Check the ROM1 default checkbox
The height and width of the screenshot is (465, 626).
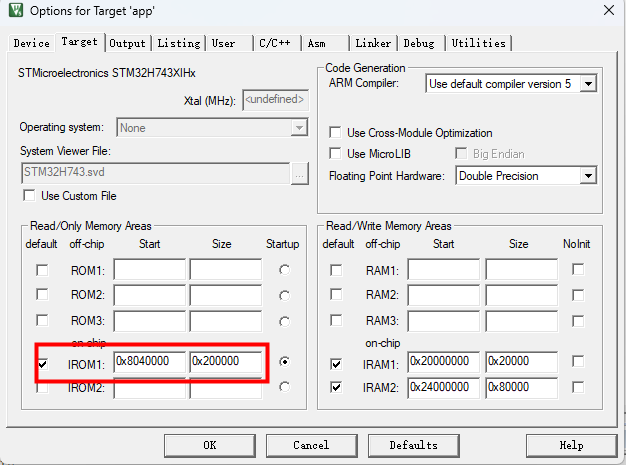coord(42,270)
